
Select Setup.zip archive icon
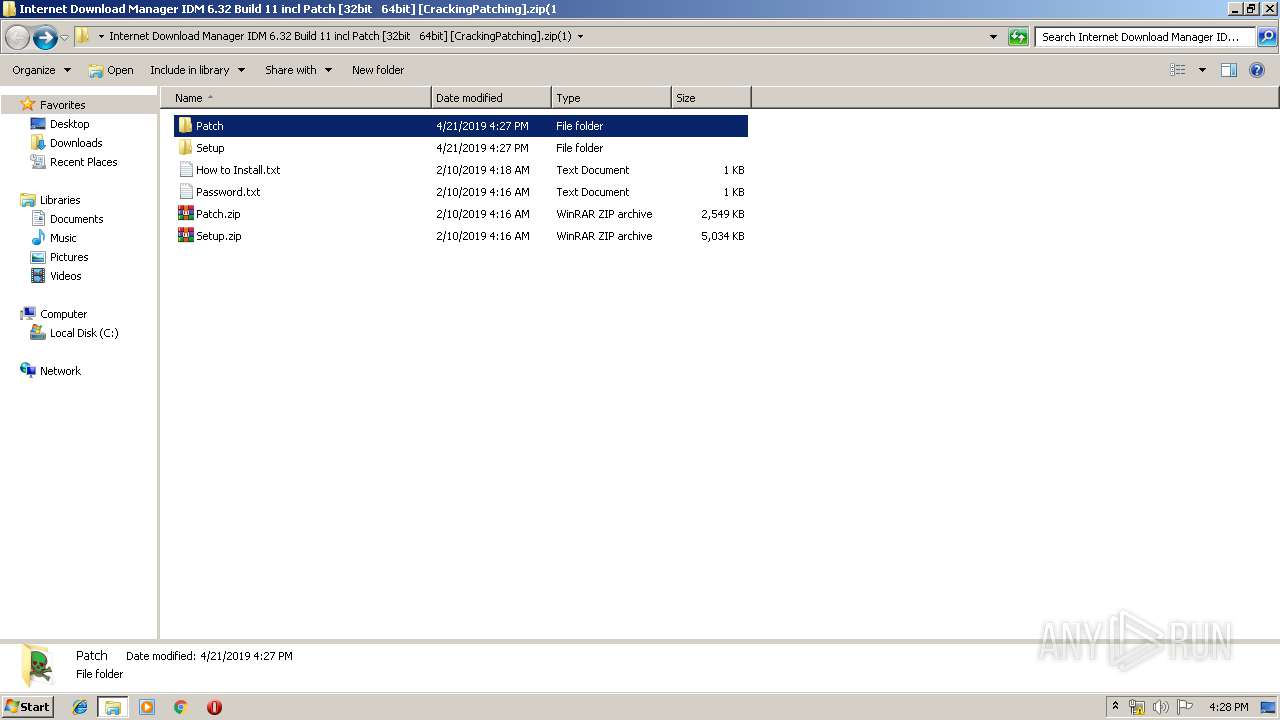coord(185,236)
